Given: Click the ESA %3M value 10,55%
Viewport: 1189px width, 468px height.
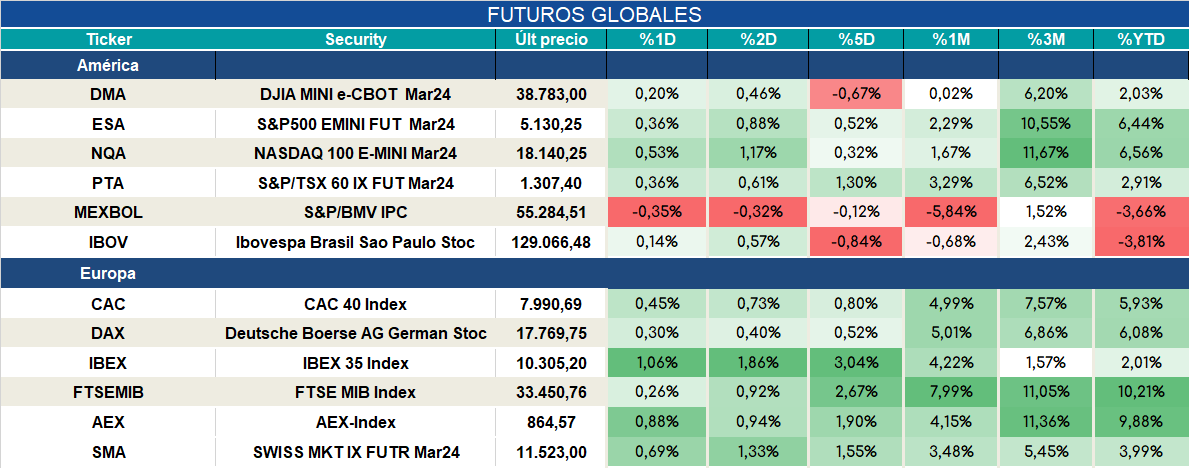Looking at the screenshot, I should [x=1046, y=124].
